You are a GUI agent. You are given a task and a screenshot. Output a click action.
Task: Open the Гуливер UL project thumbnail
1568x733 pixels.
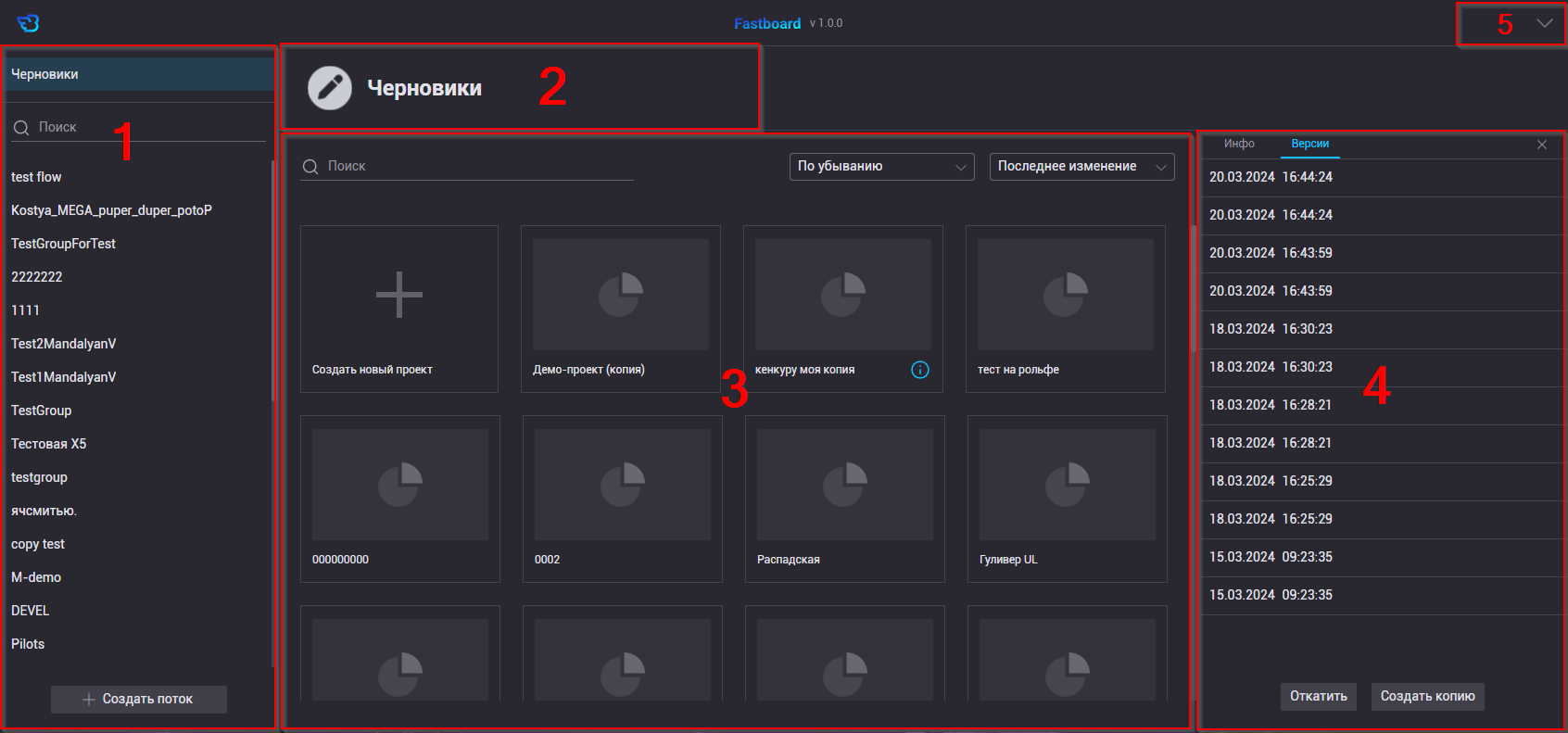[x=1068, y=485]
